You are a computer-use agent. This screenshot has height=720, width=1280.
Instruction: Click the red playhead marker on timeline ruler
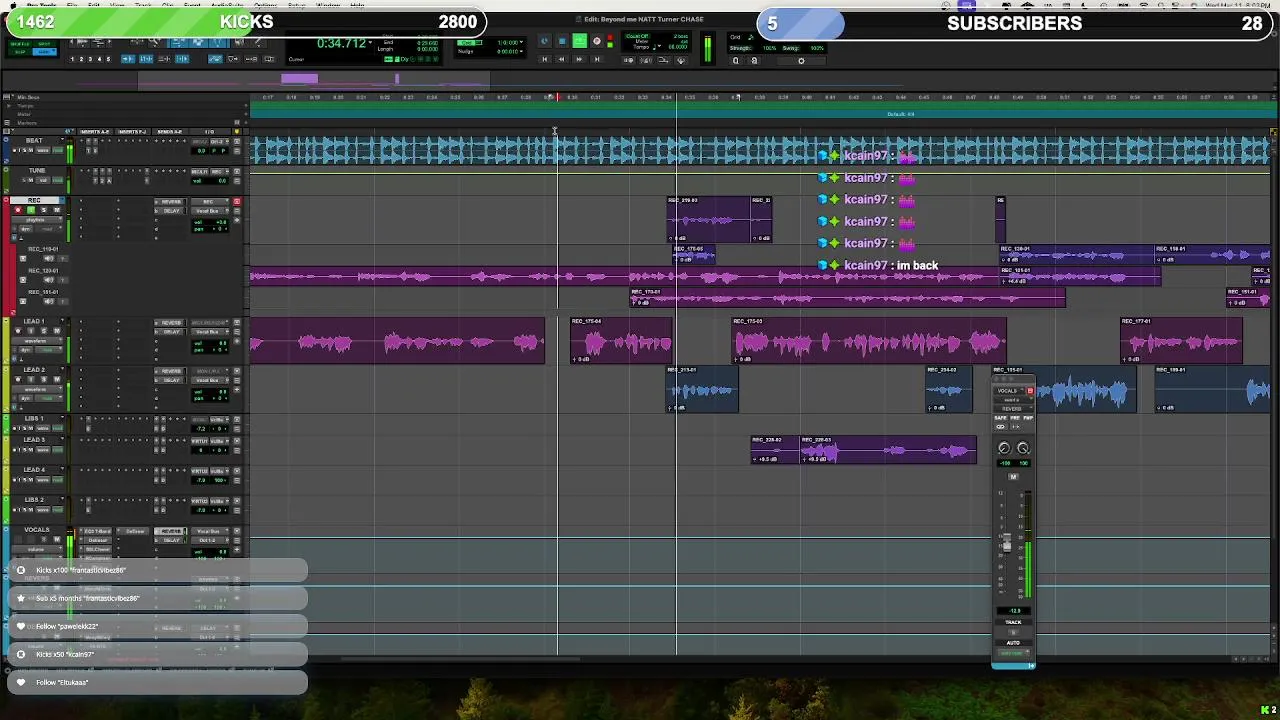point(558,97)
